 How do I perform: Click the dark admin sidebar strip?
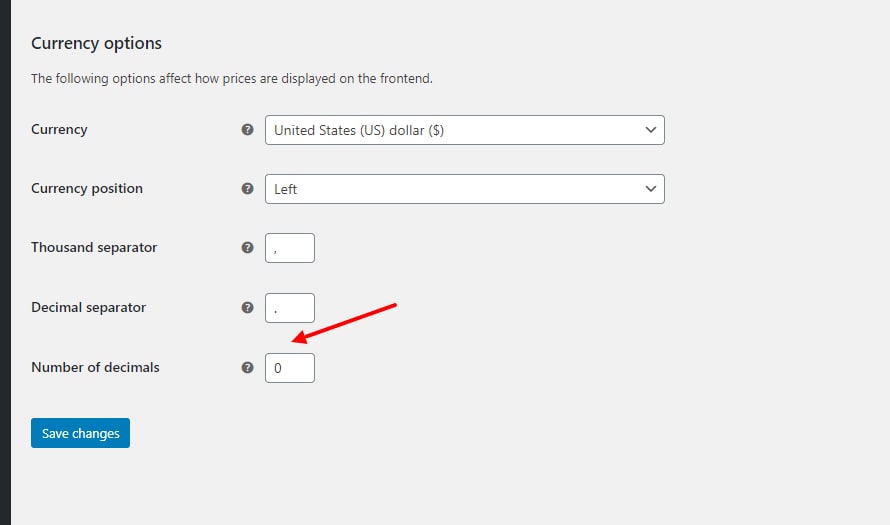tap(5, 262)
